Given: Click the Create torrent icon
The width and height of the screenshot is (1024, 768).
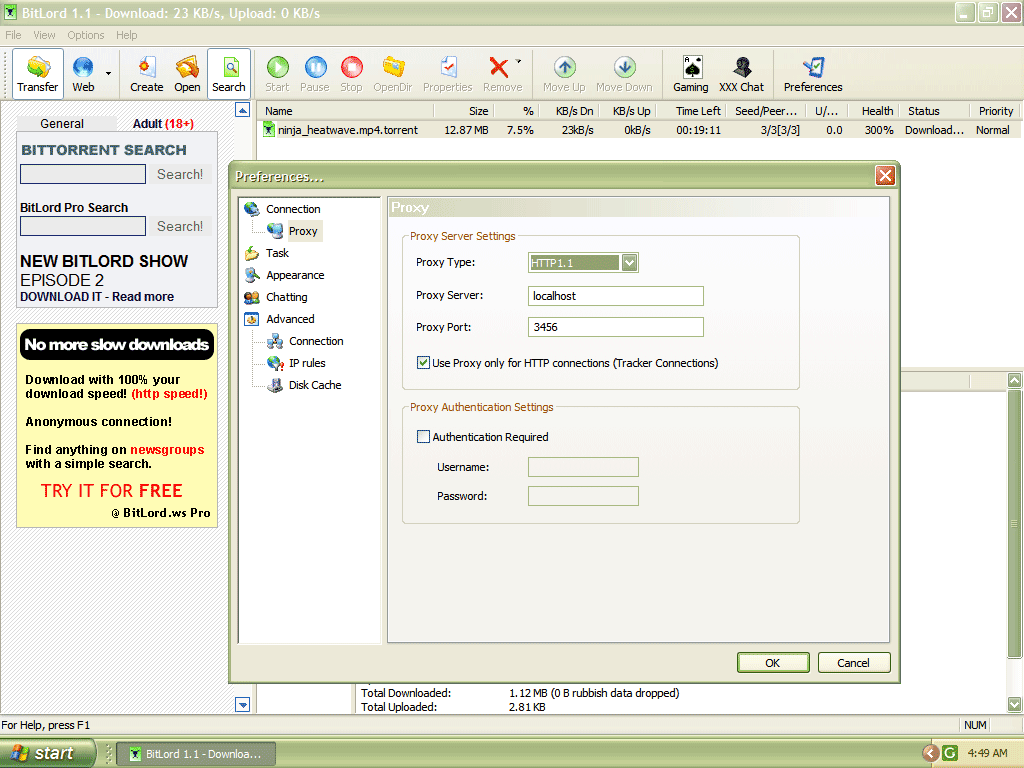Looking at the screenshot, I should [x=146, y=74].
